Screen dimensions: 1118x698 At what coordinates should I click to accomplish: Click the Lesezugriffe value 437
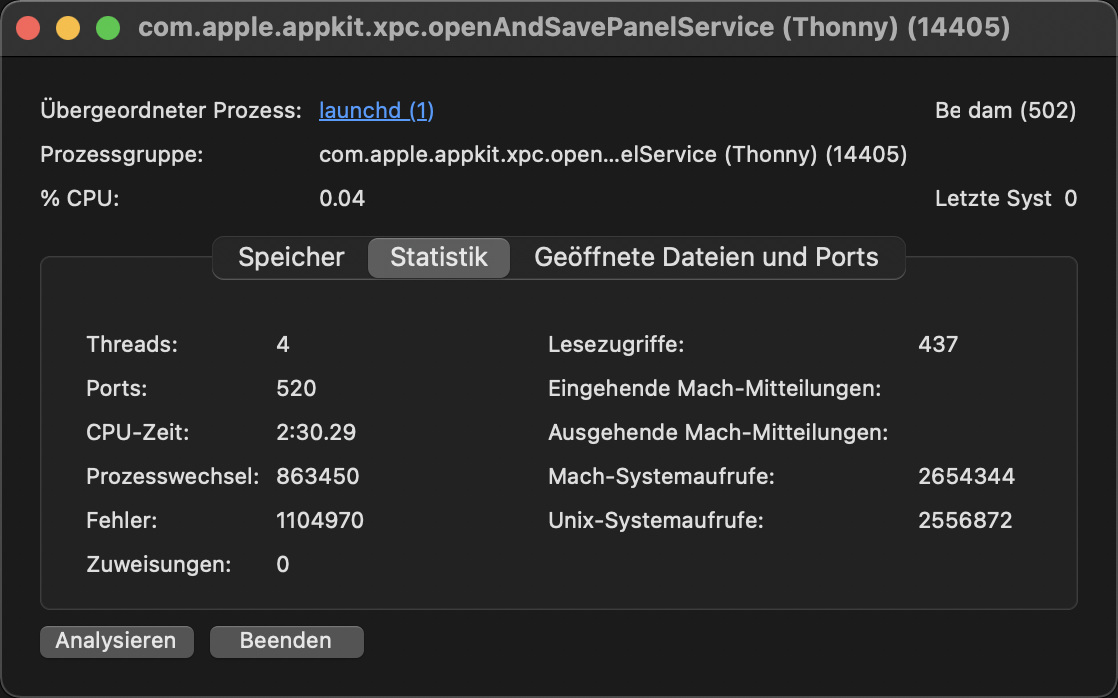click(938, 344)
